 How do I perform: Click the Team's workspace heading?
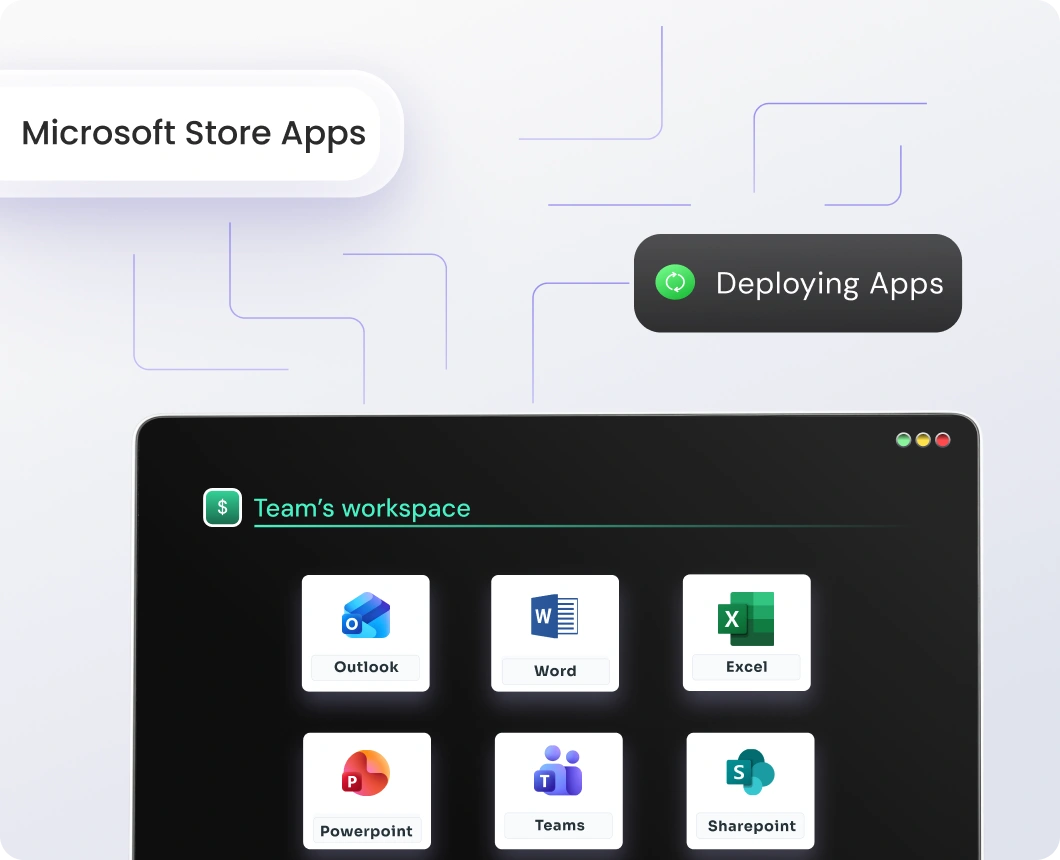tap(362, 508)
